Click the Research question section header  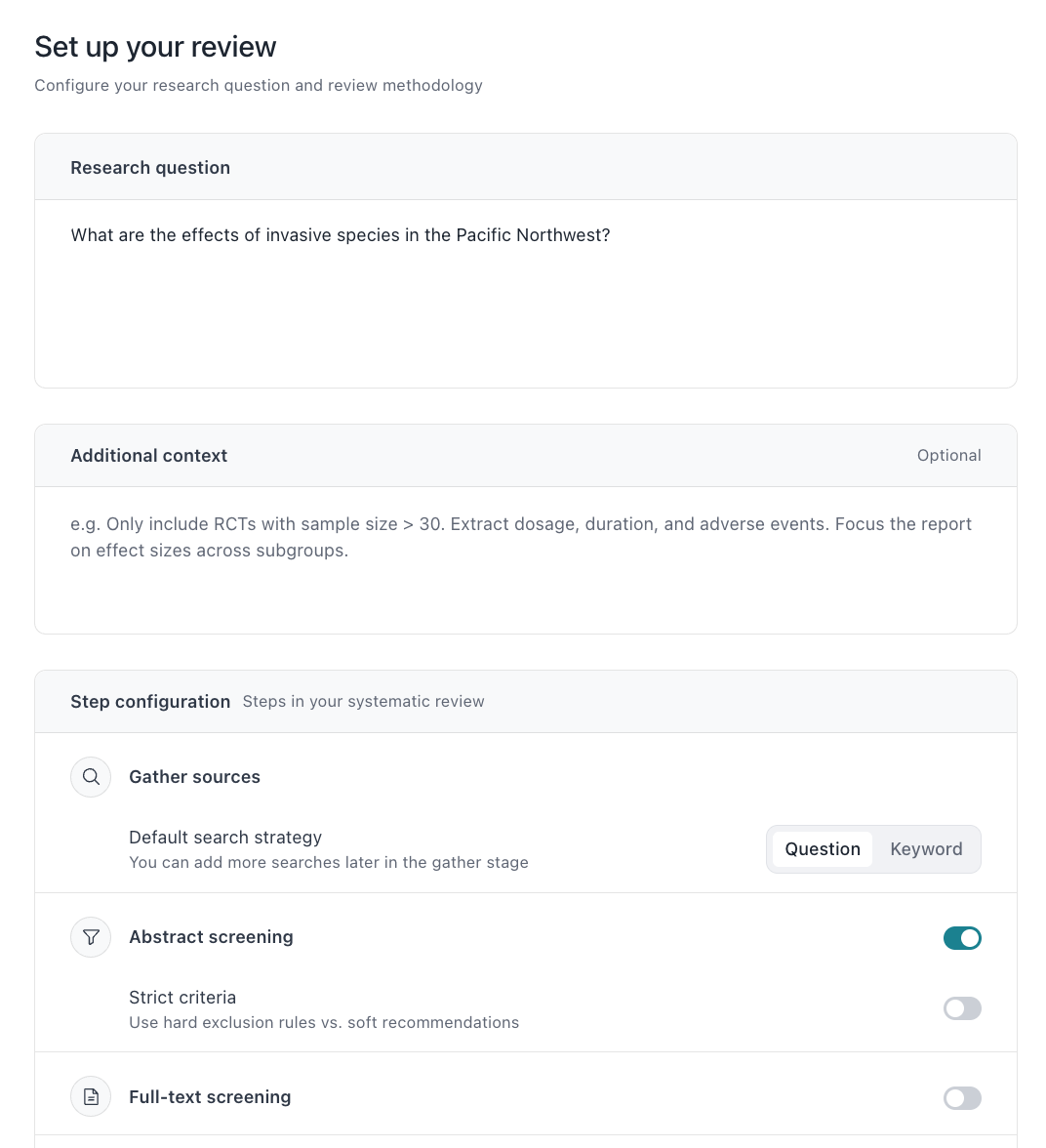150,168
